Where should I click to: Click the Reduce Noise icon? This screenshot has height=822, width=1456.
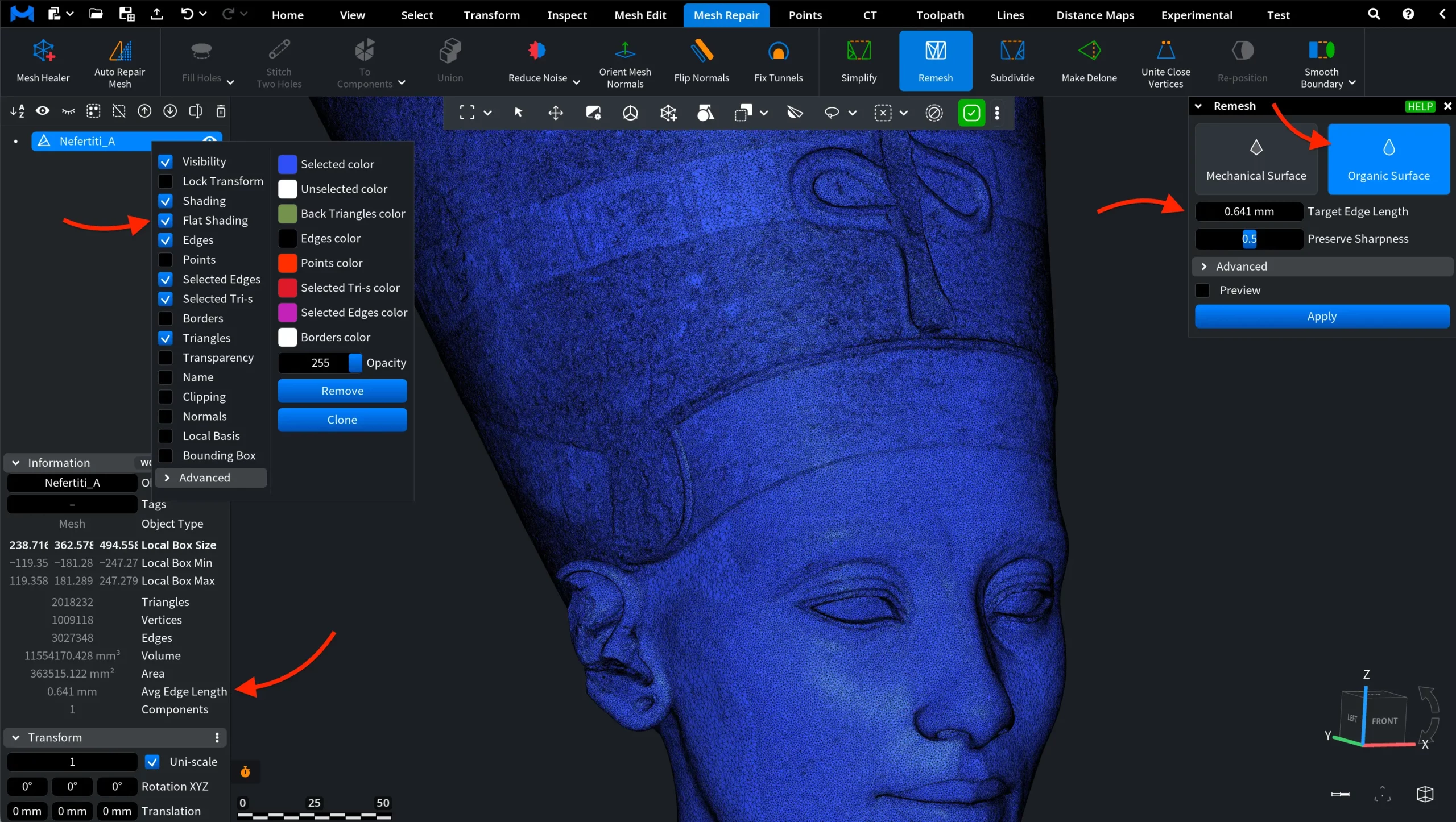(x=536, y=52)
